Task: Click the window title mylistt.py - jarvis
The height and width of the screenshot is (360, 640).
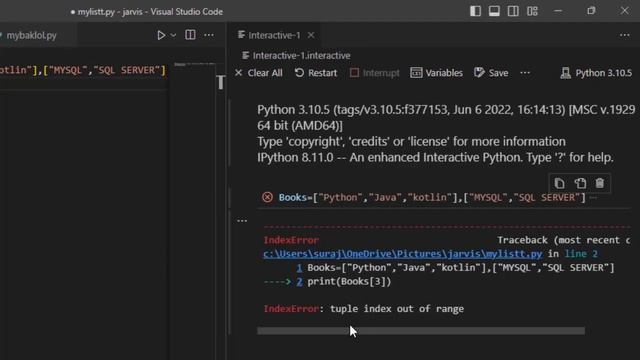Action: click(147, 12)
